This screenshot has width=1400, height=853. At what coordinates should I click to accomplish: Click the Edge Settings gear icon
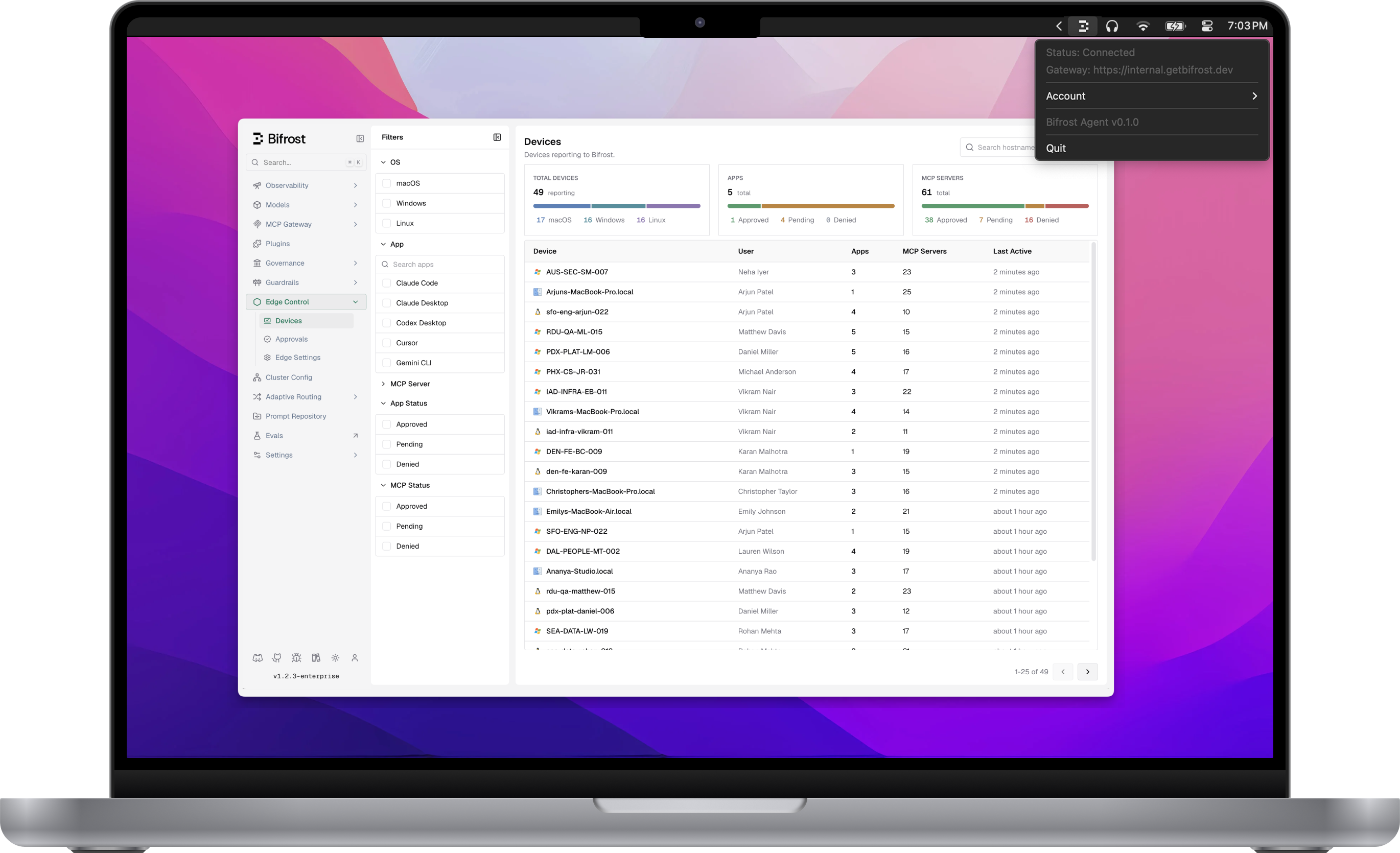pos(267,357)
